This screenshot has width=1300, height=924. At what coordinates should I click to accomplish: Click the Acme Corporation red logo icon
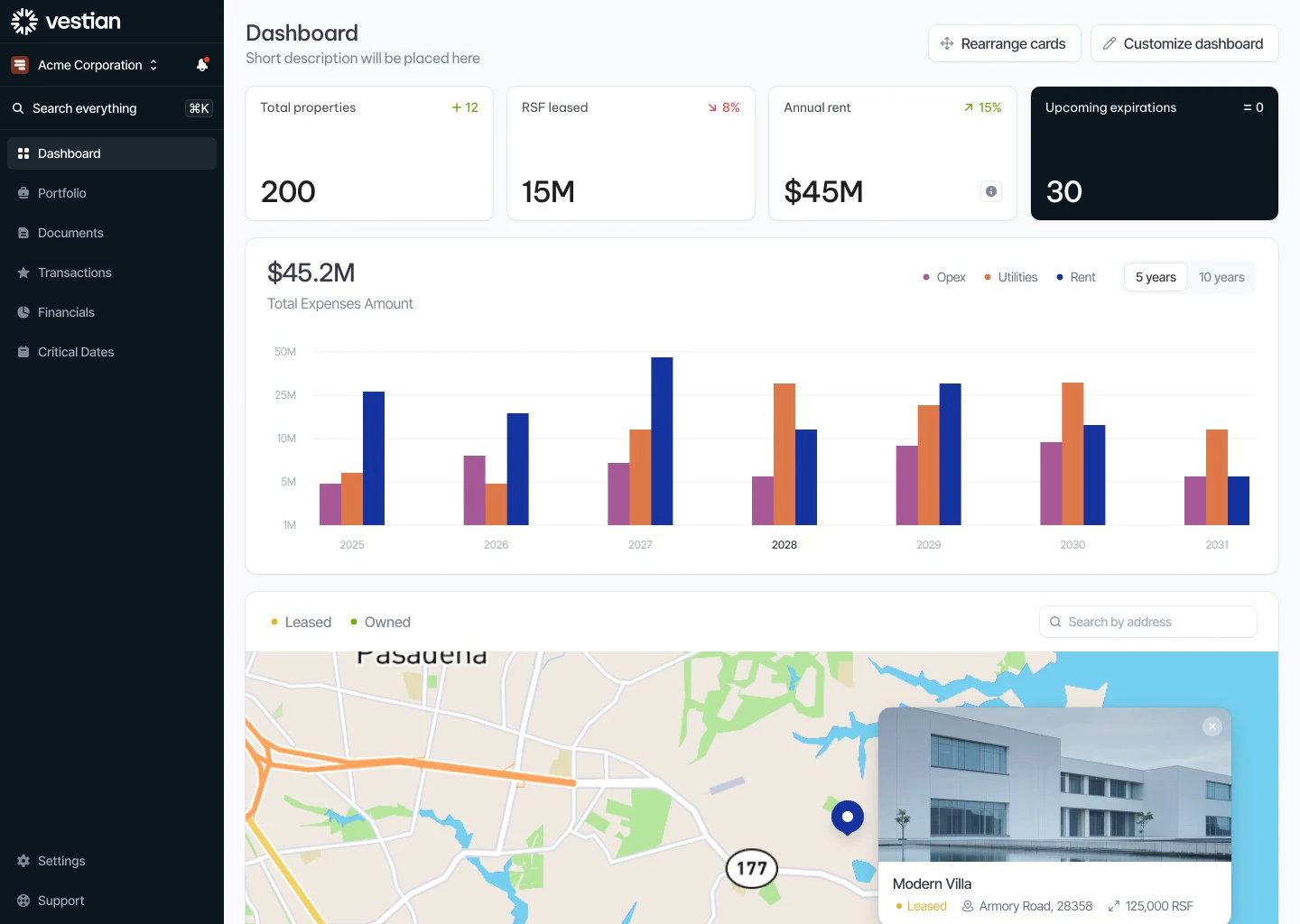coord(20,65)
